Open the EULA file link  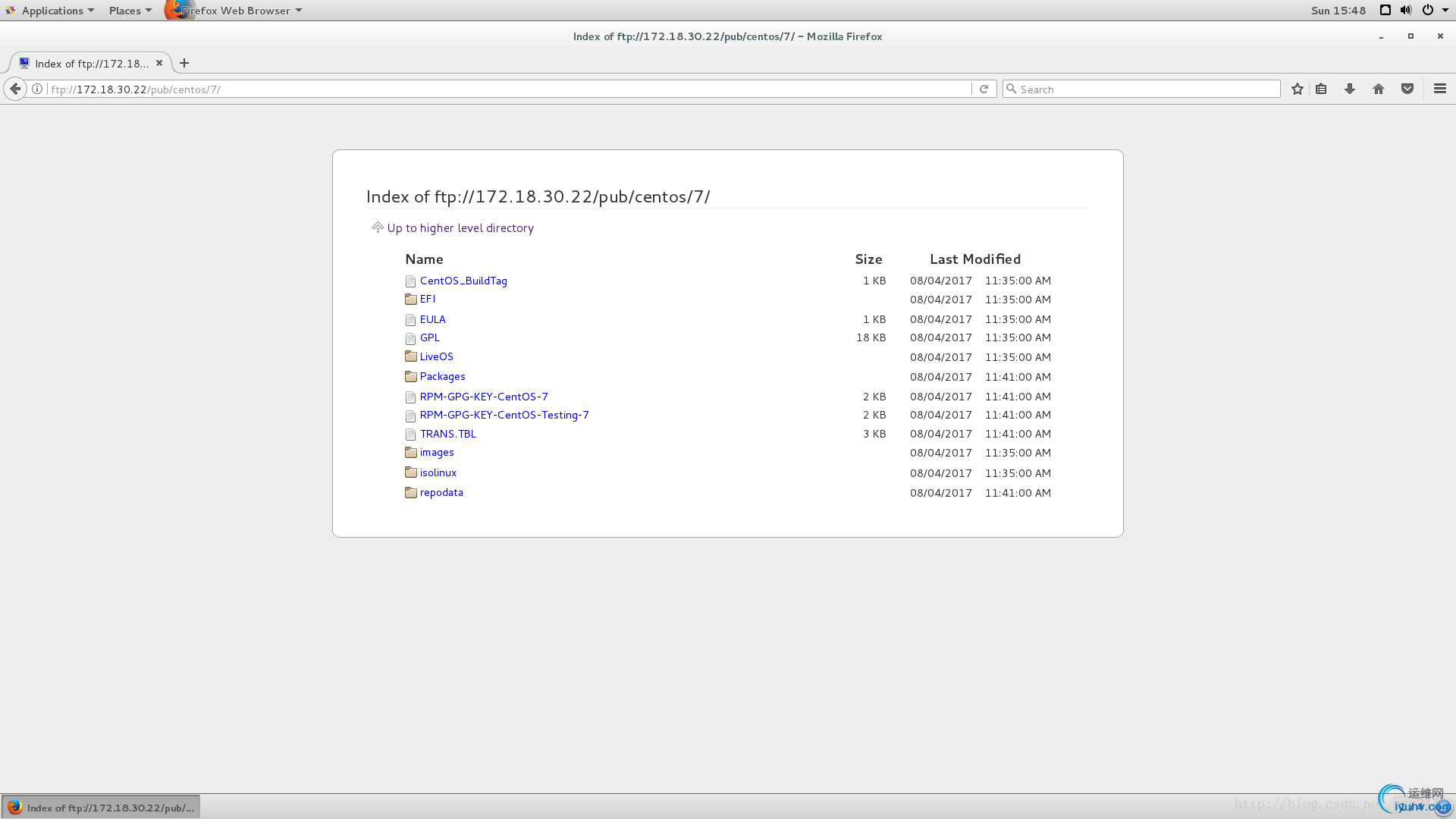point(432,319)
